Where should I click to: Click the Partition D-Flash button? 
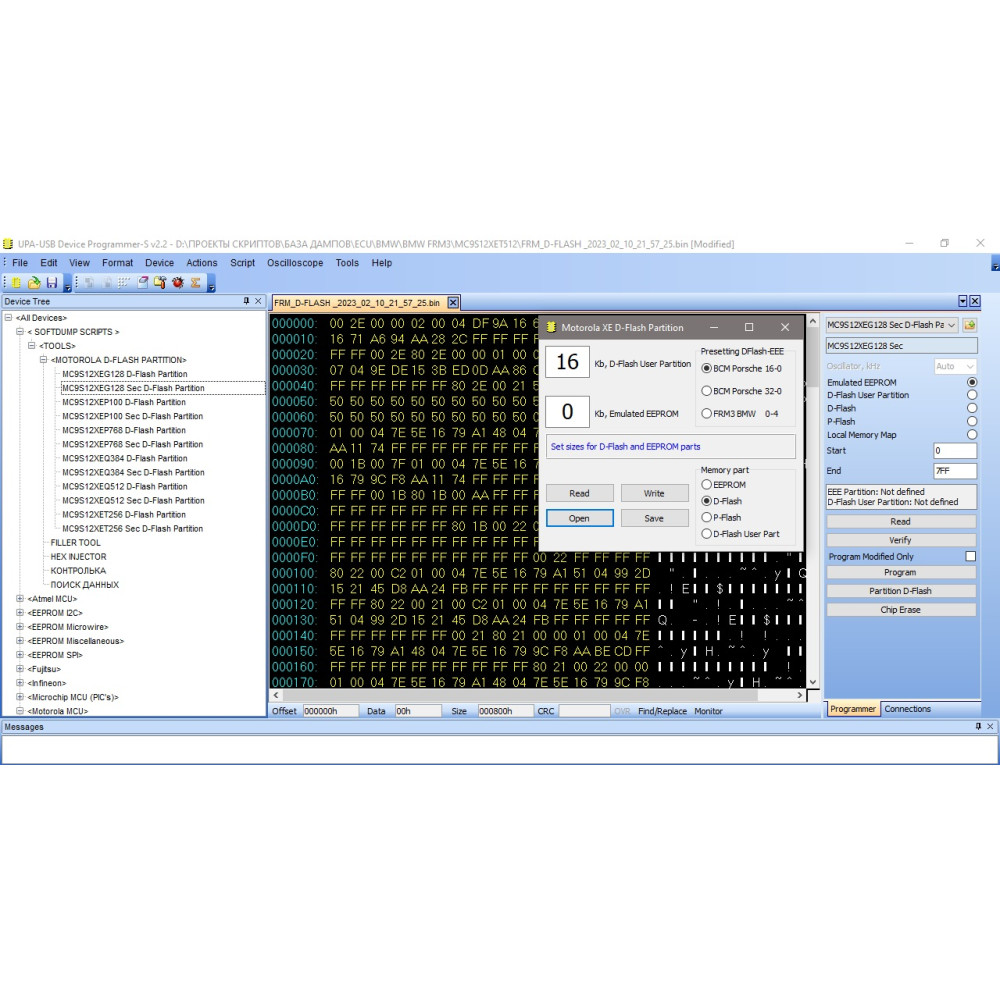(x=901, y=591)
